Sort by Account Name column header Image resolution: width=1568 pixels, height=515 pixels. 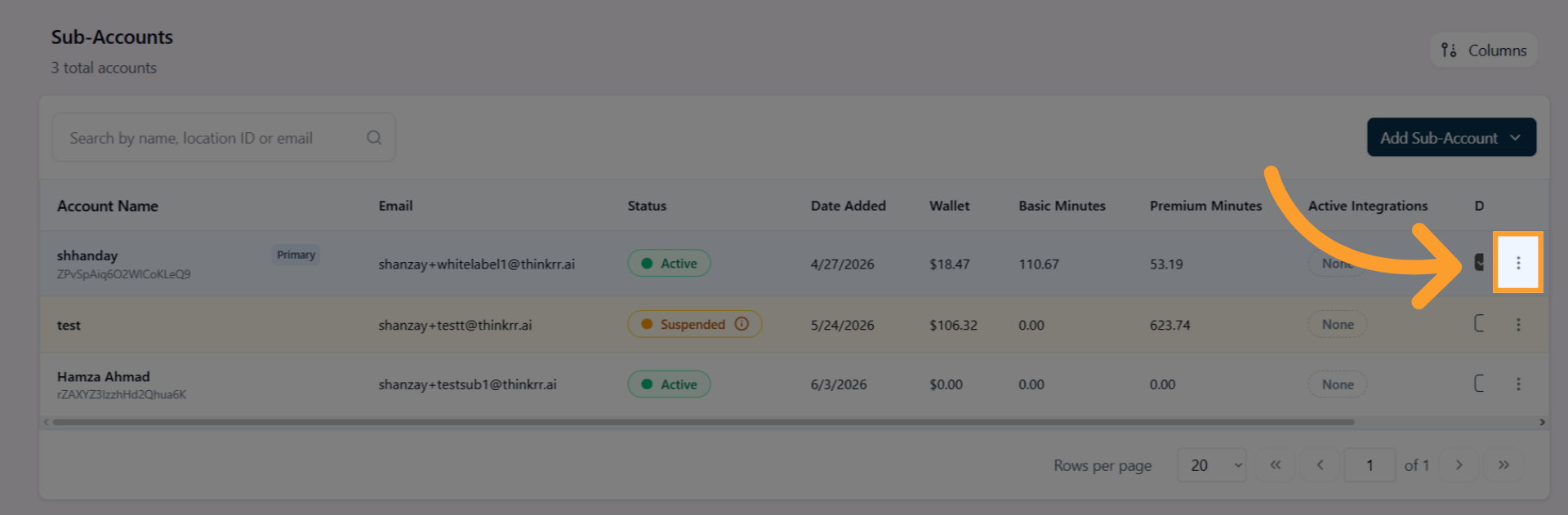click(x=108, y=206)
